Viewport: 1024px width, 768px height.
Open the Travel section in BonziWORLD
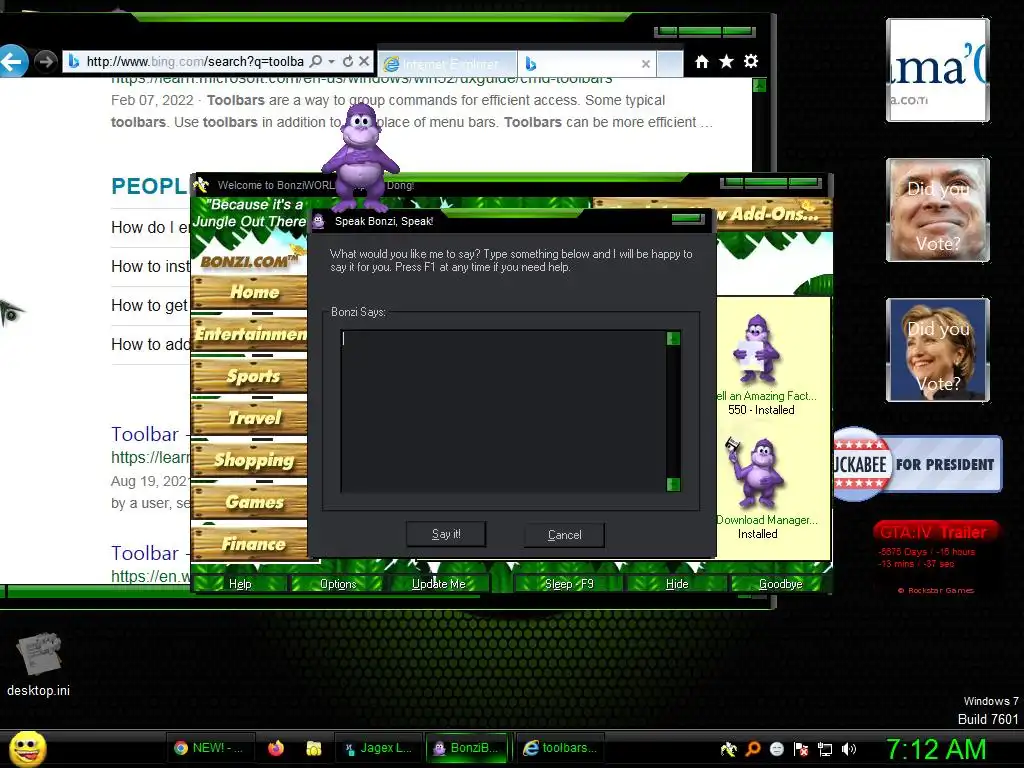(x=250, y=418)
